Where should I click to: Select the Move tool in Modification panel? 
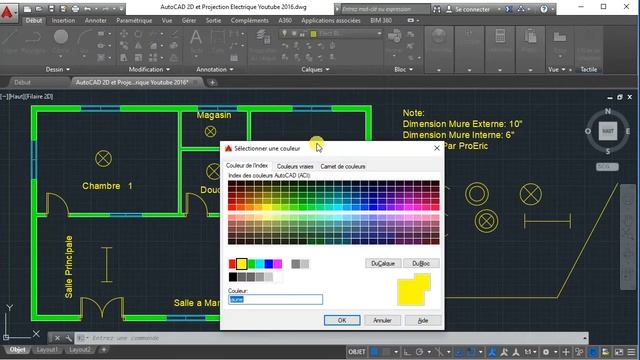pos(124,34)
